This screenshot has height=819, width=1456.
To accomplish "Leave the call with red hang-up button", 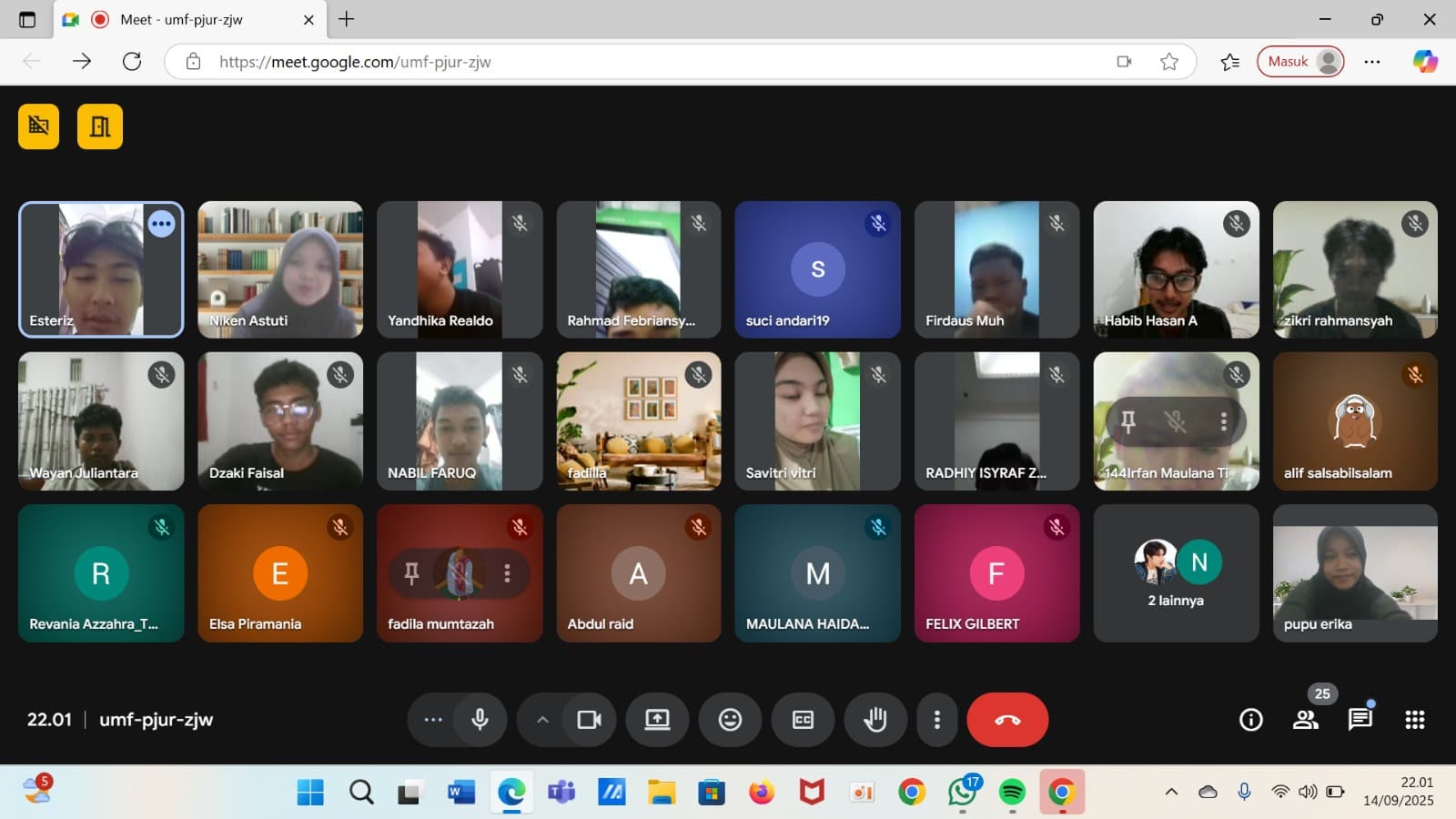I will [1007, 720].
